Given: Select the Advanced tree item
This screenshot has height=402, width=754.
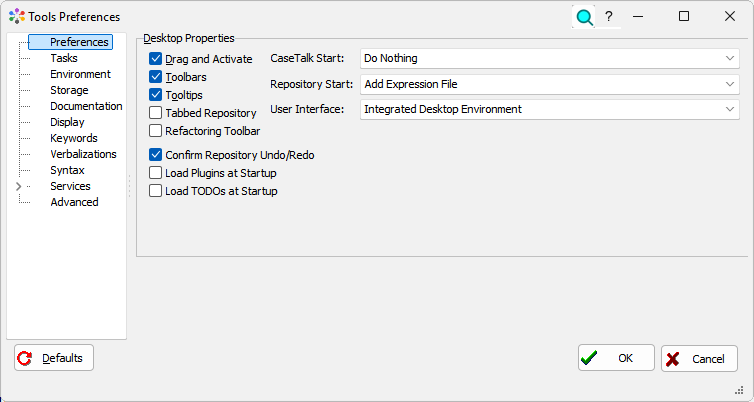Looking at the screenshot, I should 74,202.
